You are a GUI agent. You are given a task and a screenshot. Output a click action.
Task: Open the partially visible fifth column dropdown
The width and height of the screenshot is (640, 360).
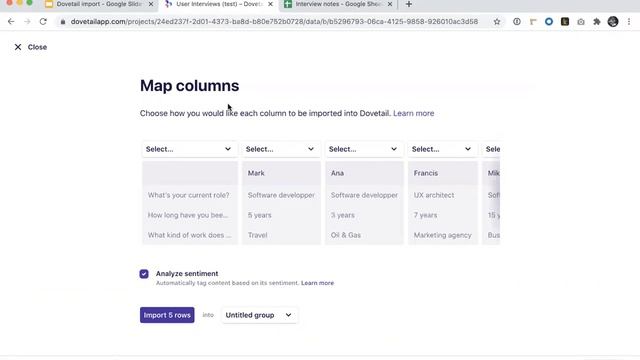point(491,149)
